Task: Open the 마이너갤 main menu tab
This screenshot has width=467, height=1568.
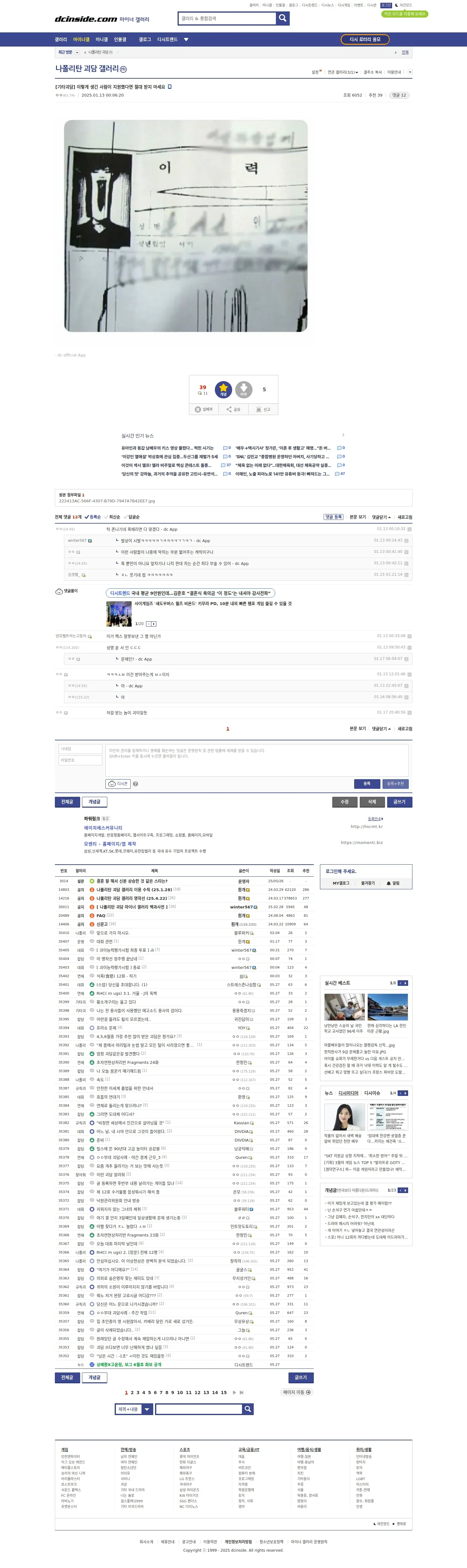Action: (81, 39)
